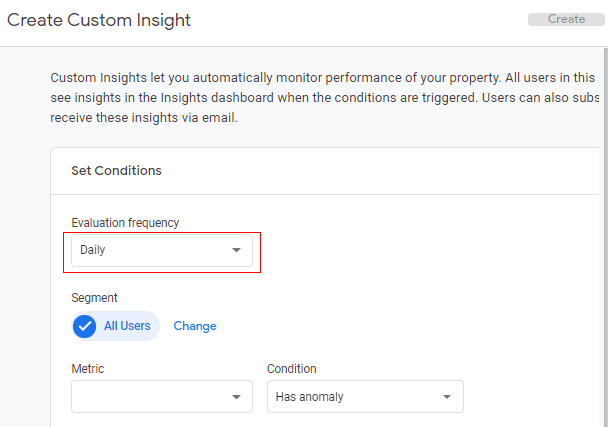
Task: Click the arrow beside Daily
Action: point(237,250)
